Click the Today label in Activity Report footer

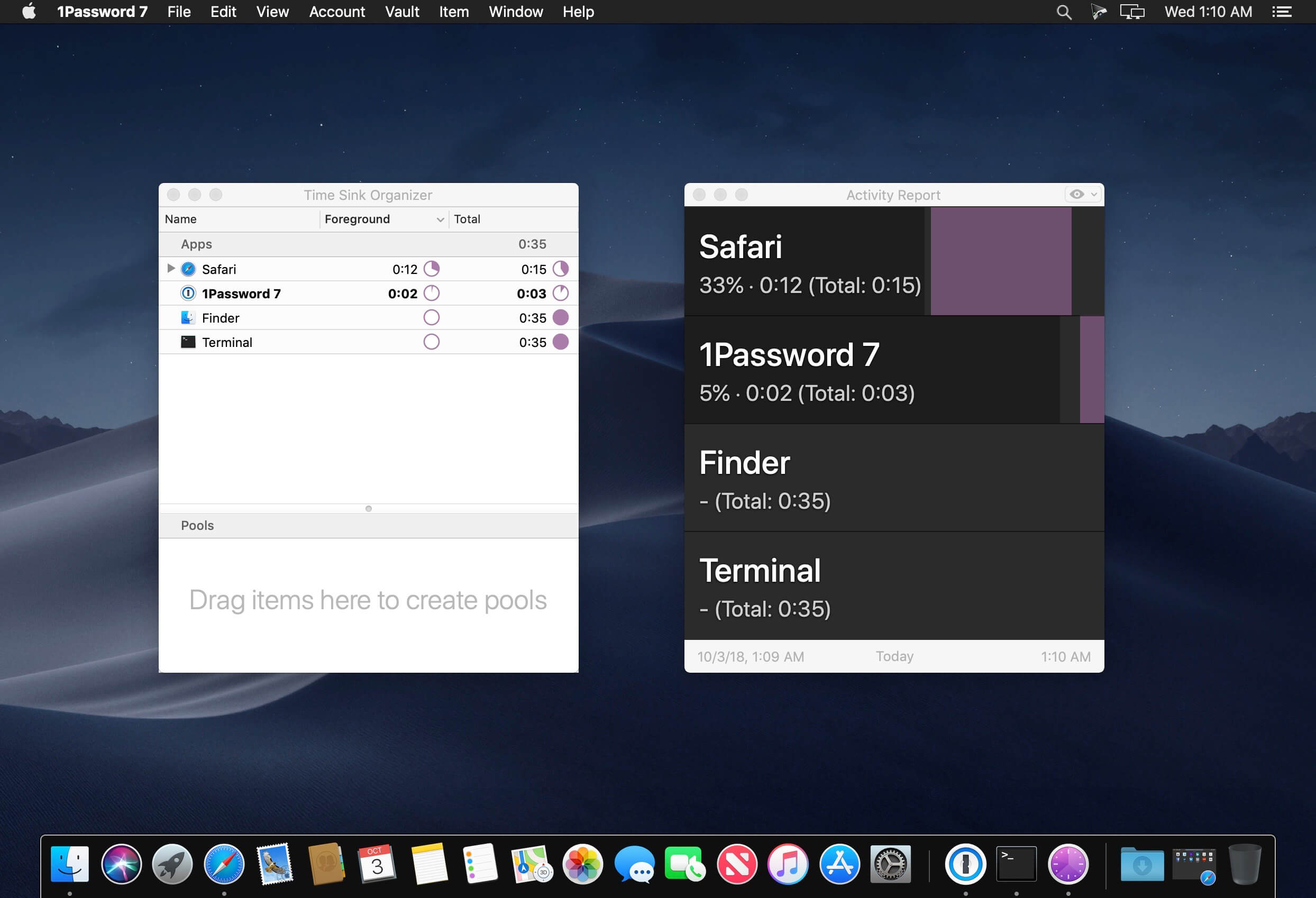click(x=894, y=656)
